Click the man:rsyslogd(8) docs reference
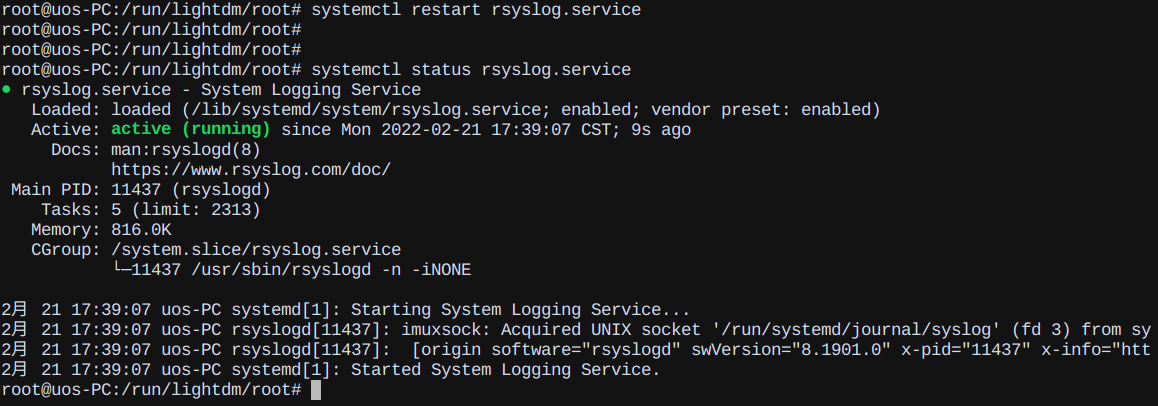 pyautogui.click(x=186, y=150)
